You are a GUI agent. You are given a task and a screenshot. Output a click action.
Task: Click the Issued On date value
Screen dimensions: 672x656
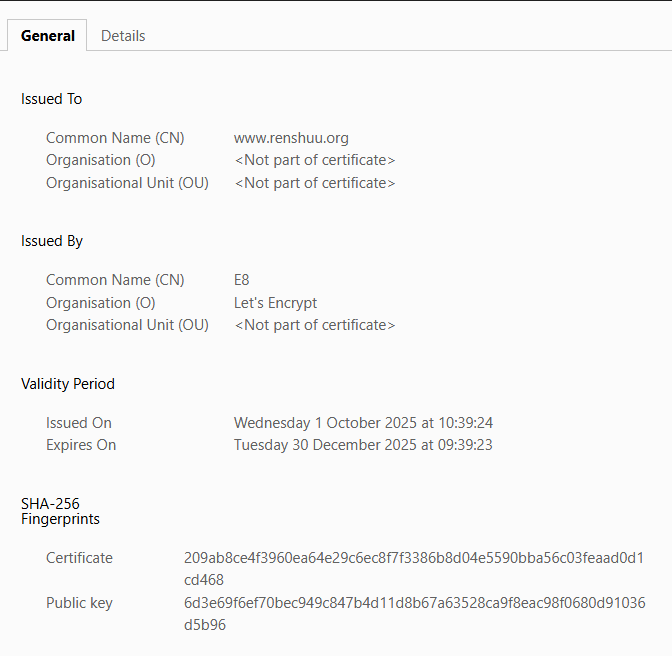tap(363, 423)
